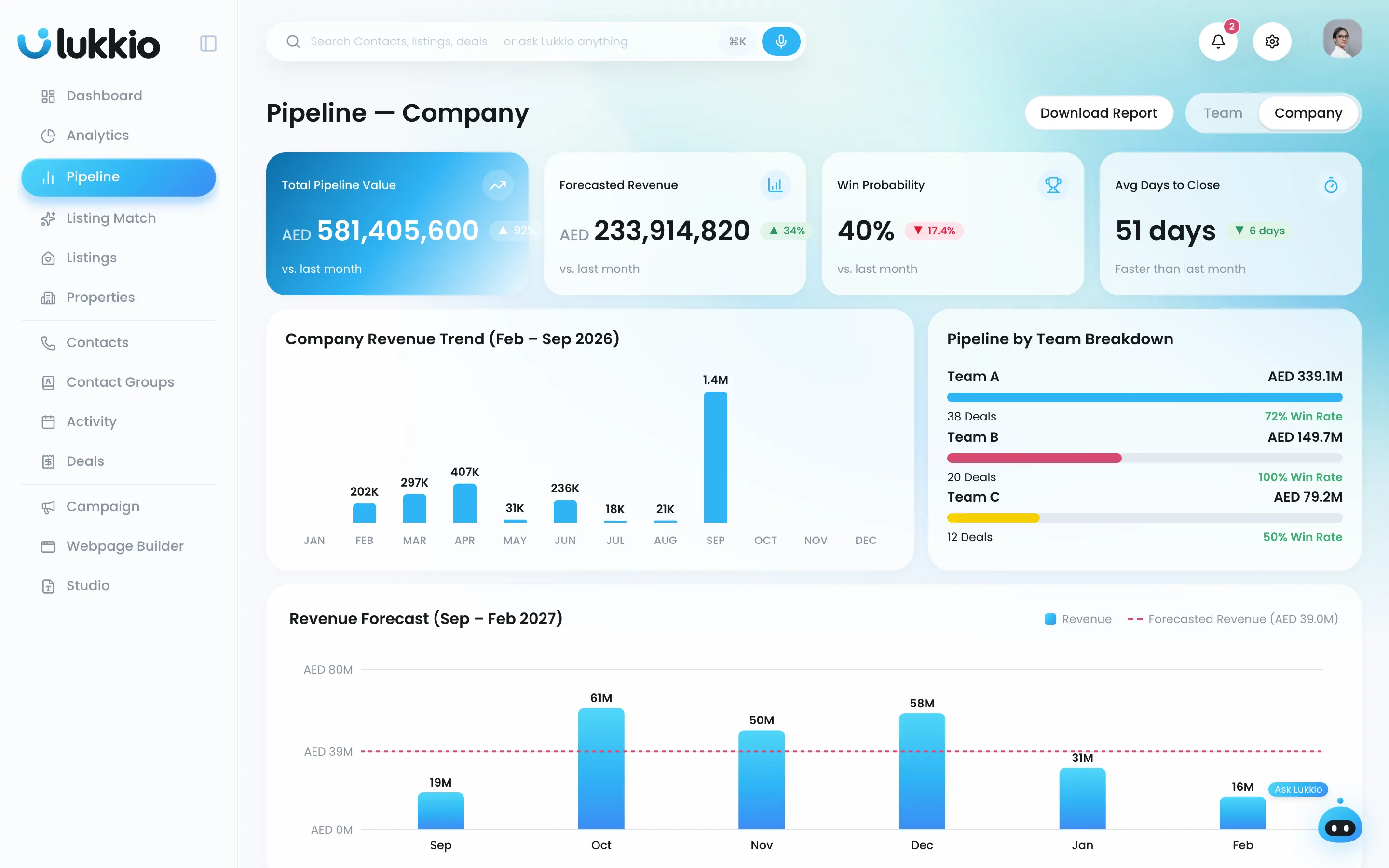Viewport: 1389px width, 868px height.
Task: Click the Activity calendar icon
Action: click(48, 422)
